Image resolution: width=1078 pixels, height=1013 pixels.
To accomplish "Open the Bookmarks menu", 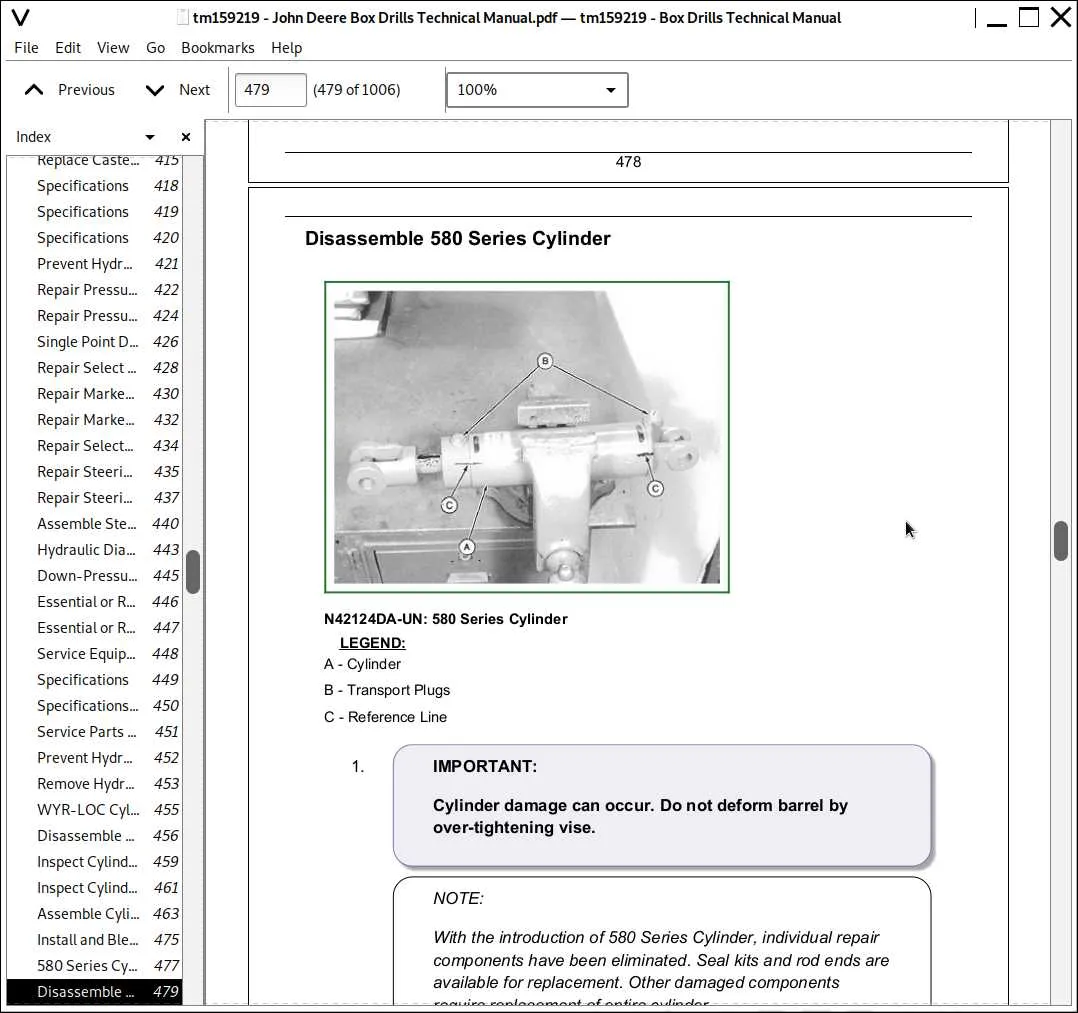I will pos(217,47).
